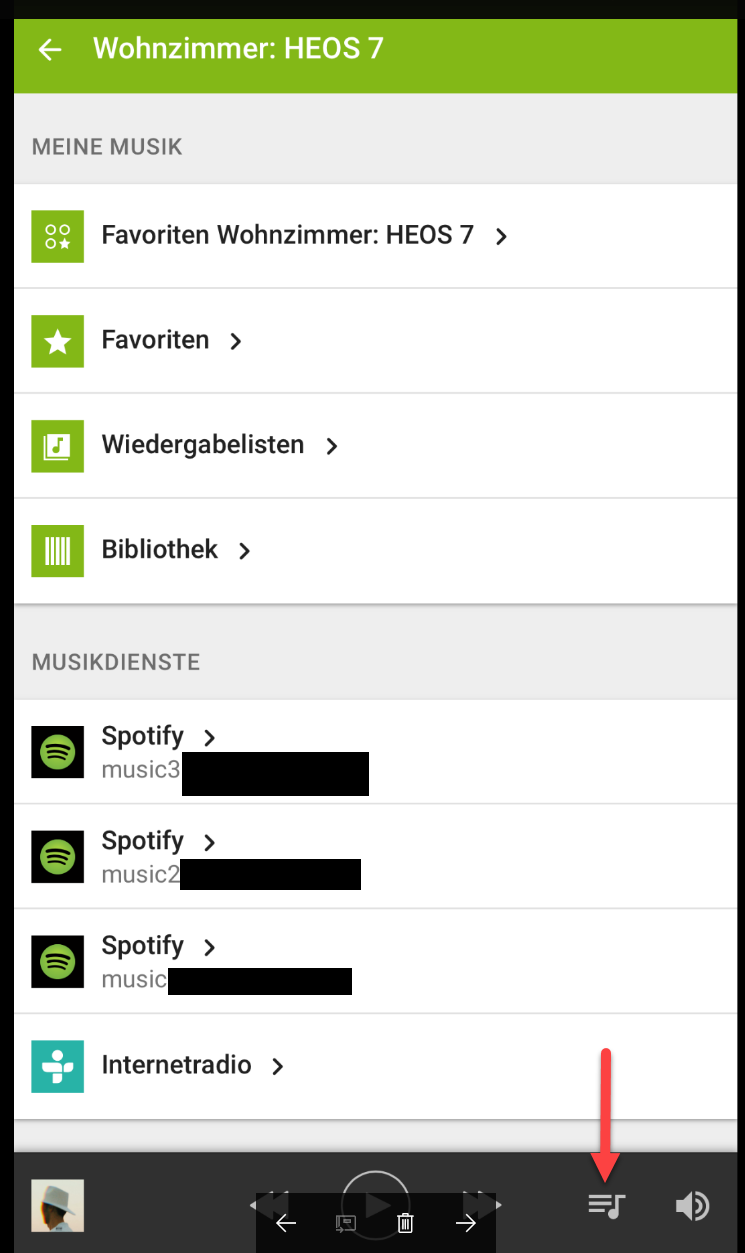Open the volume speaker control
This screenshot has width=745, height=1253.
coord(692,1205)
